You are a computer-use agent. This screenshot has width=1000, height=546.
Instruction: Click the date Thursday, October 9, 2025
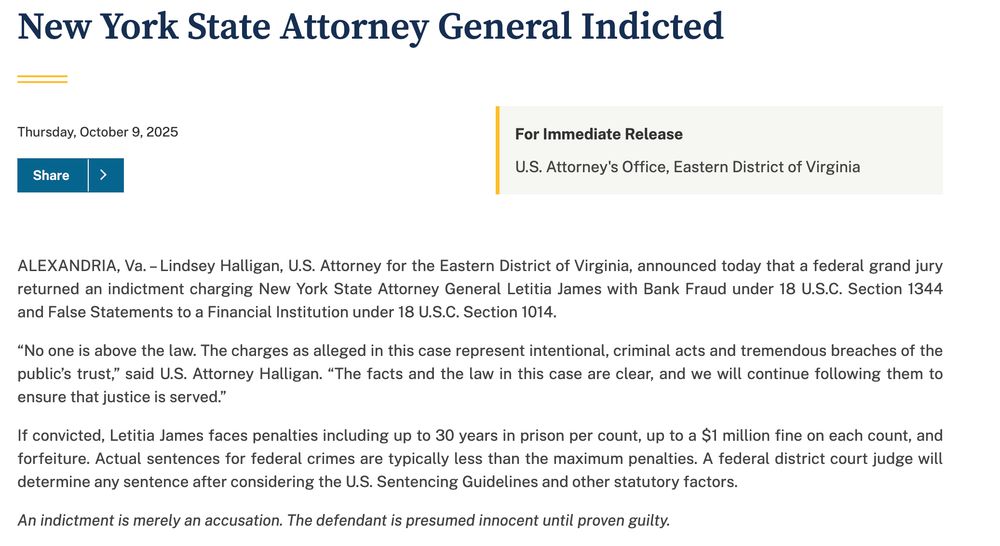click(98, 132)
